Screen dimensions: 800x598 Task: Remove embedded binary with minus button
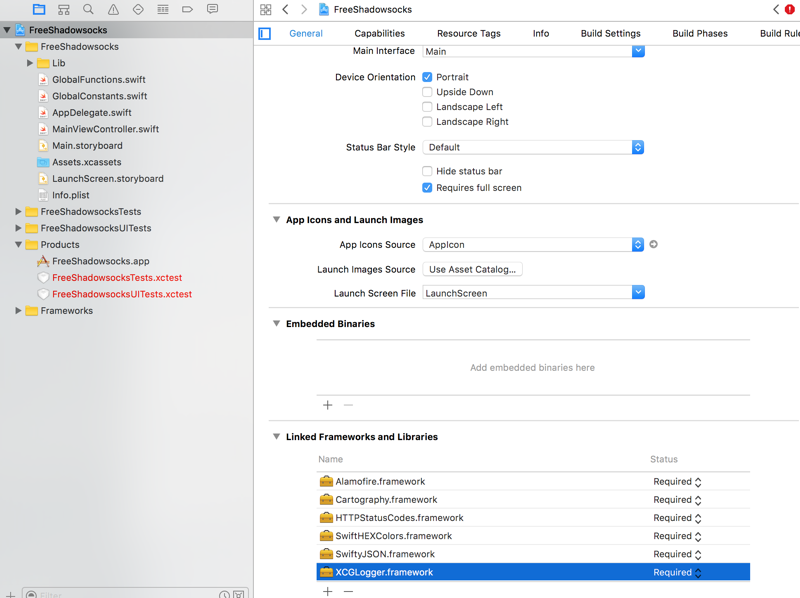pyautogui.click(x=348, y=405)
